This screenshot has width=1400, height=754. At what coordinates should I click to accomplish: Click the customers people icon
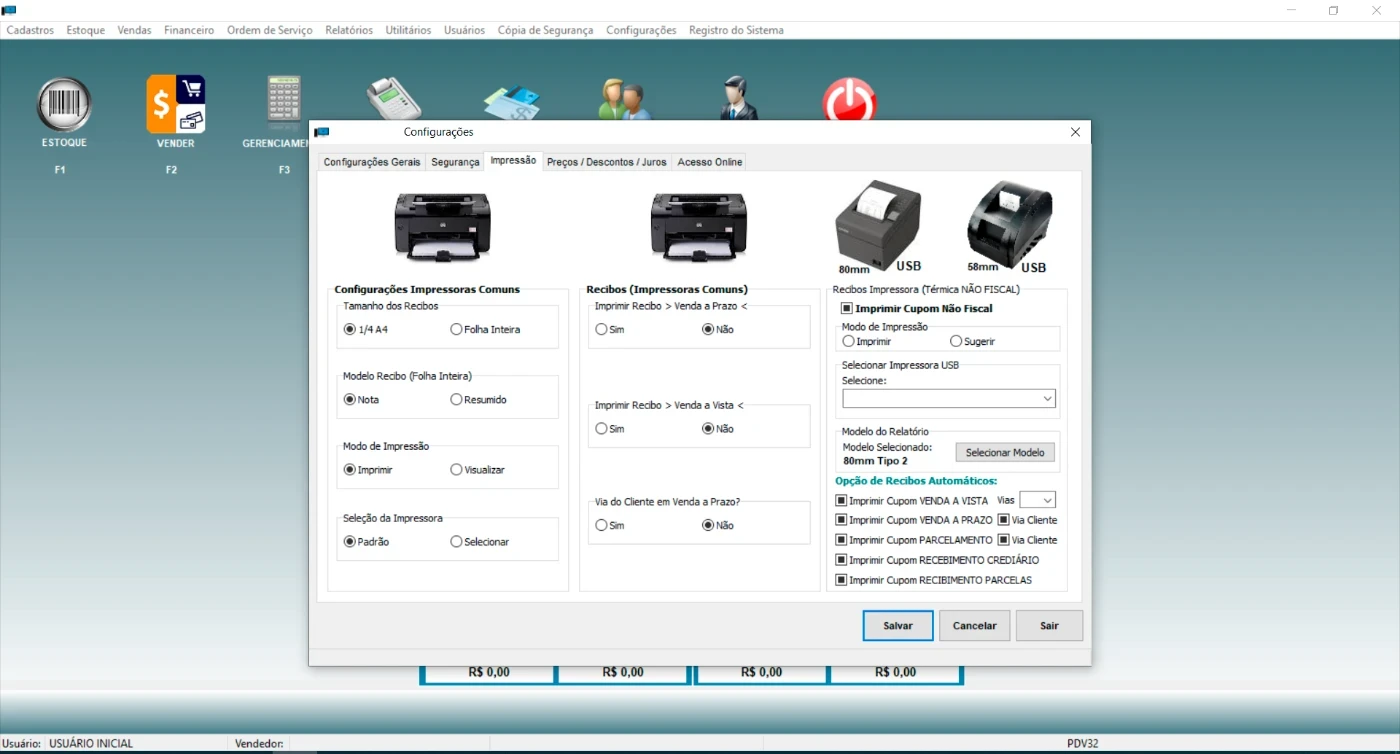(x=624, y=100)
